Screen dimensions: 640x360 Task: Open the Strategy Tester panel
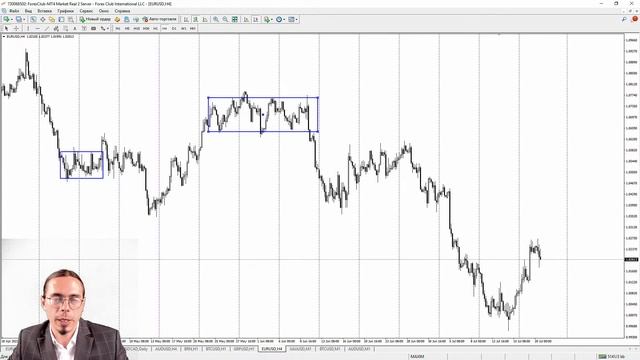71,19
